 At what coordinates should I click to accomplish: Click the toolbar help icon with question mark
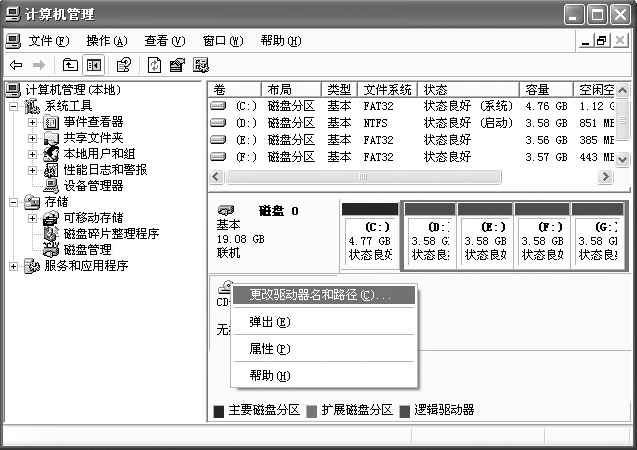124,65
